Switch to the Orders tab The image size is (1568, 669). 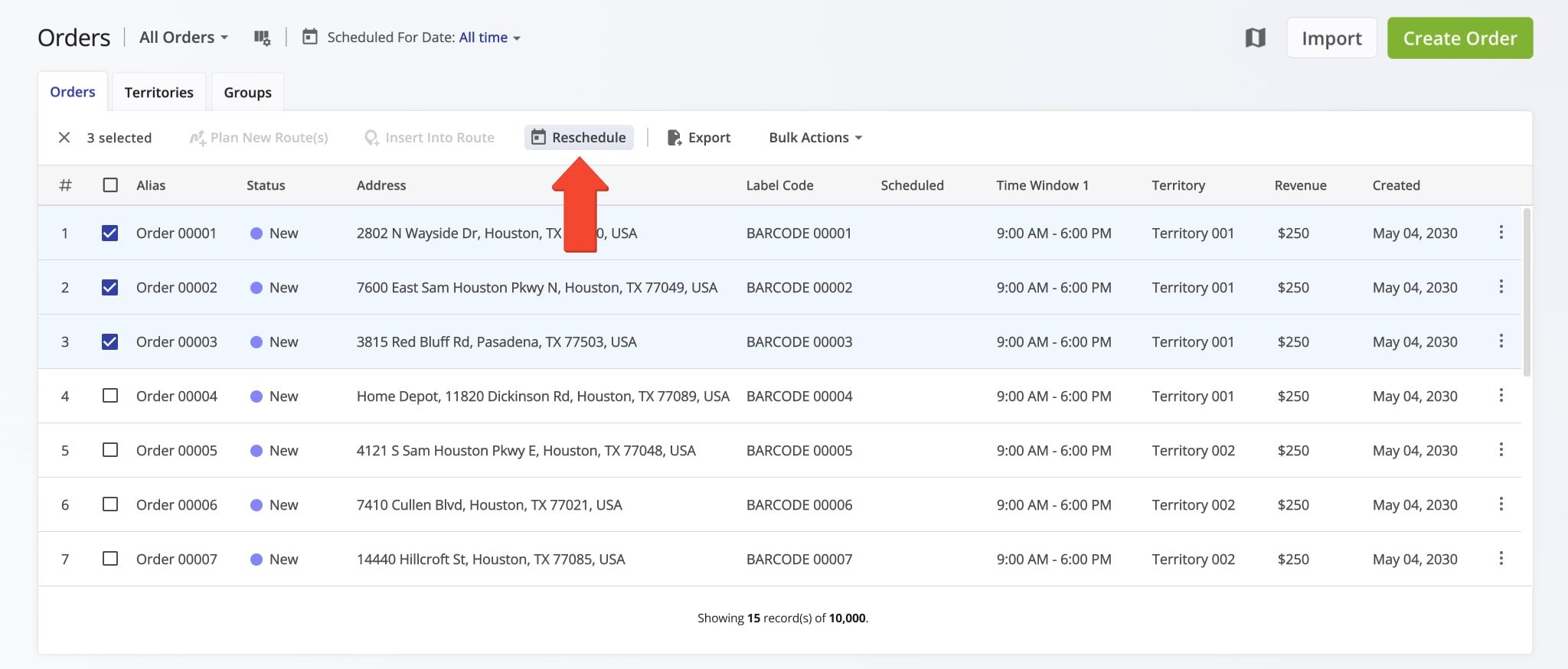73,92
